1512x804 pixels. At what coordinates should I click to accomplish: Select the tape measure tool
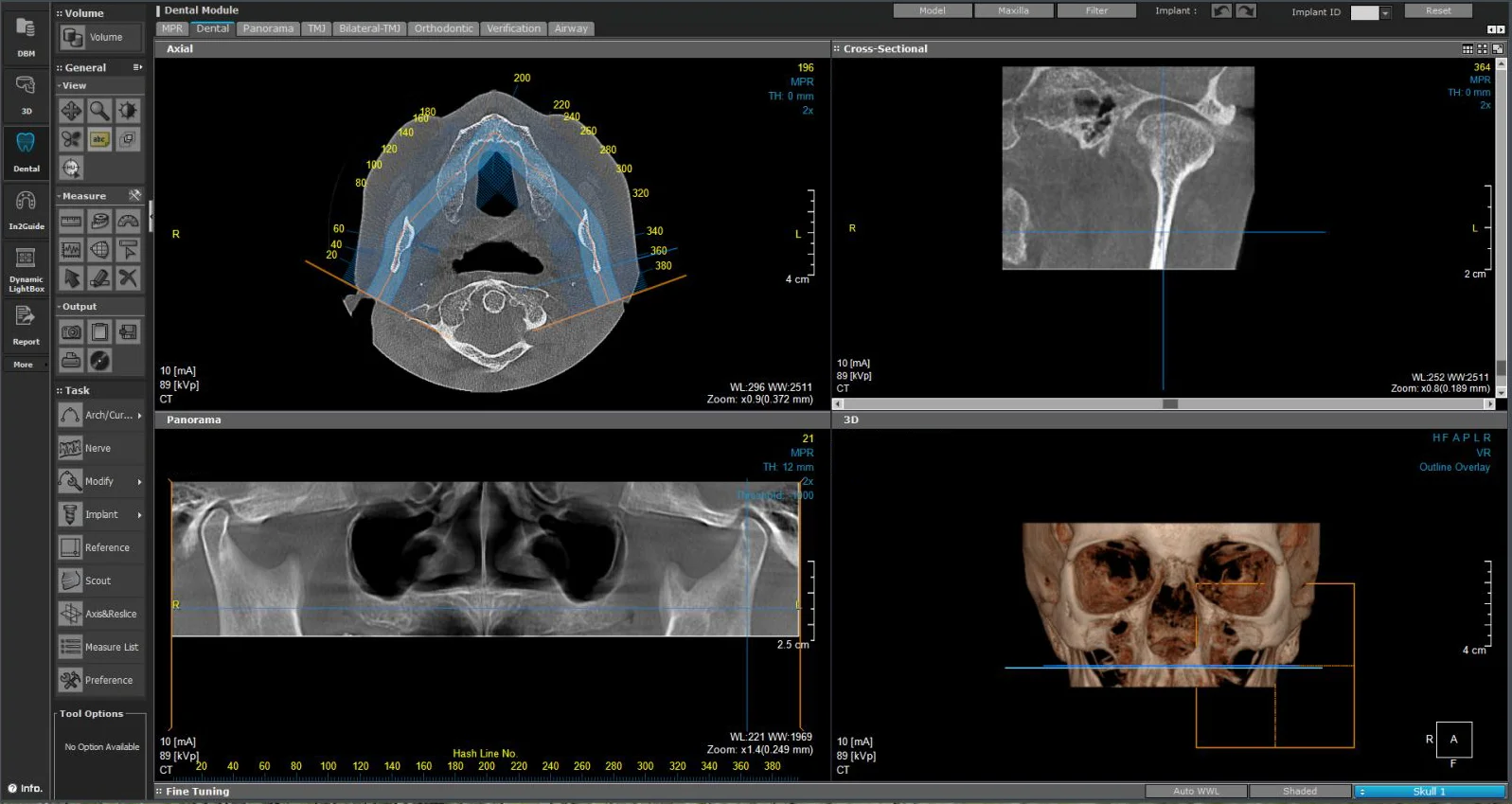click(99, 222)
